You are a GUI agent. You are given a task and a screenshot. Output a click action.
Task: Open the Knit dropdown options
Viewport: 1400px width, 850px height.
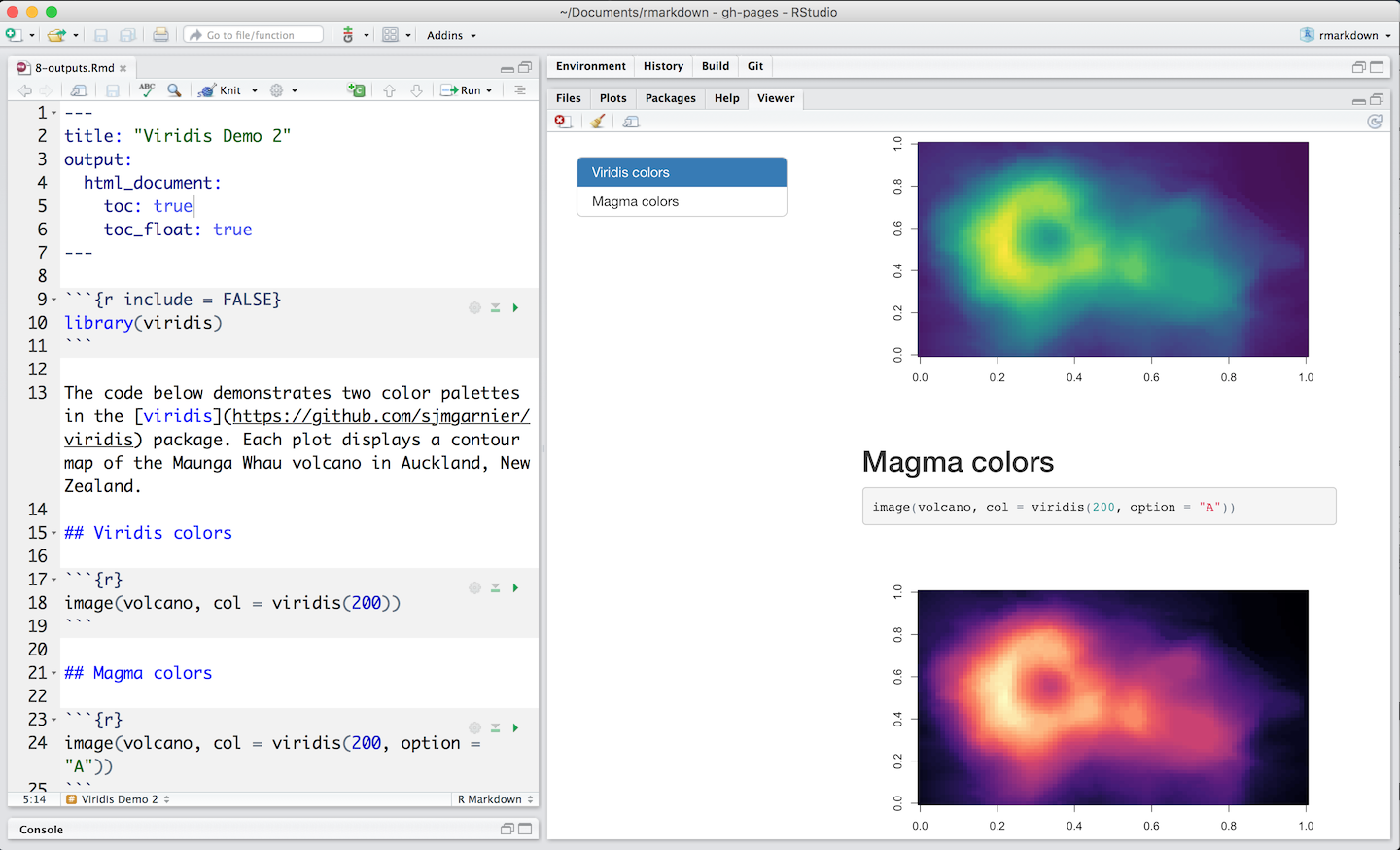253,89
